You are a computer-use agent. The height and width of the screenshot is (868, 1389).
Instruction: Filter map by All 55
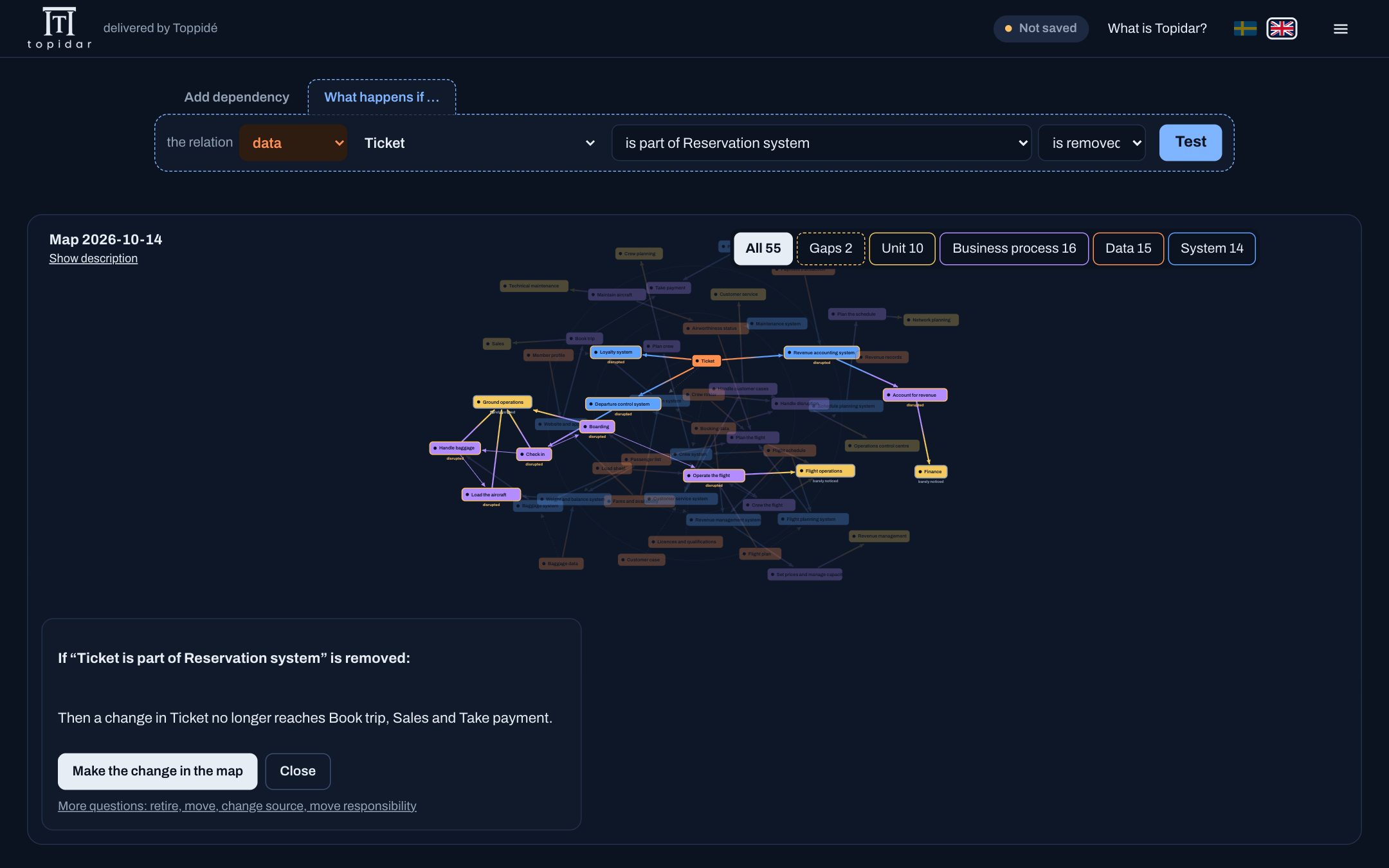pyautogui.click(x=763, y=248)
